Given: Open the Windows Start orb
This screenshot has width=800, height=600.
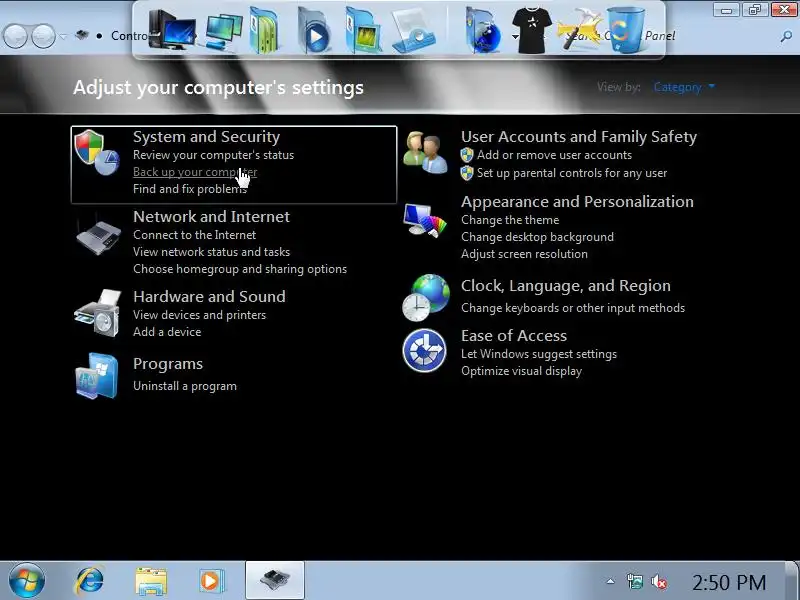Looking at the screenshot, I should 27,581.
